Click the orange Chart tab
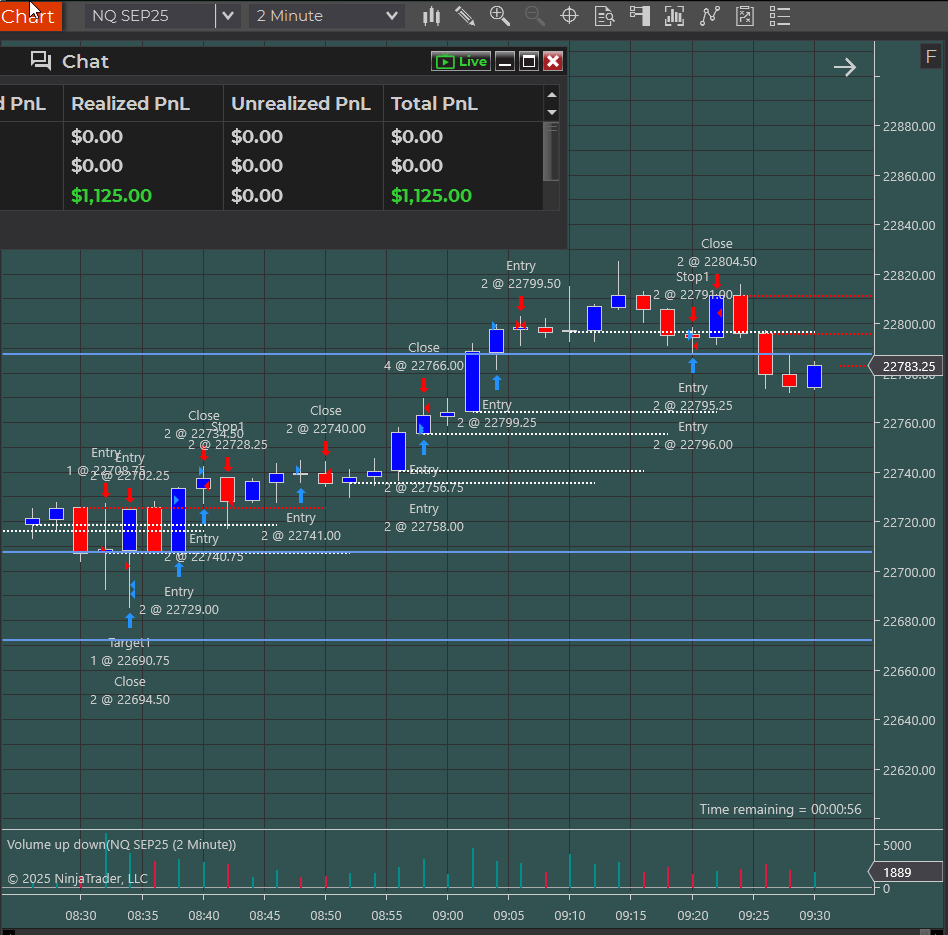This screenshot has height=935, width=948. (30, 16)
